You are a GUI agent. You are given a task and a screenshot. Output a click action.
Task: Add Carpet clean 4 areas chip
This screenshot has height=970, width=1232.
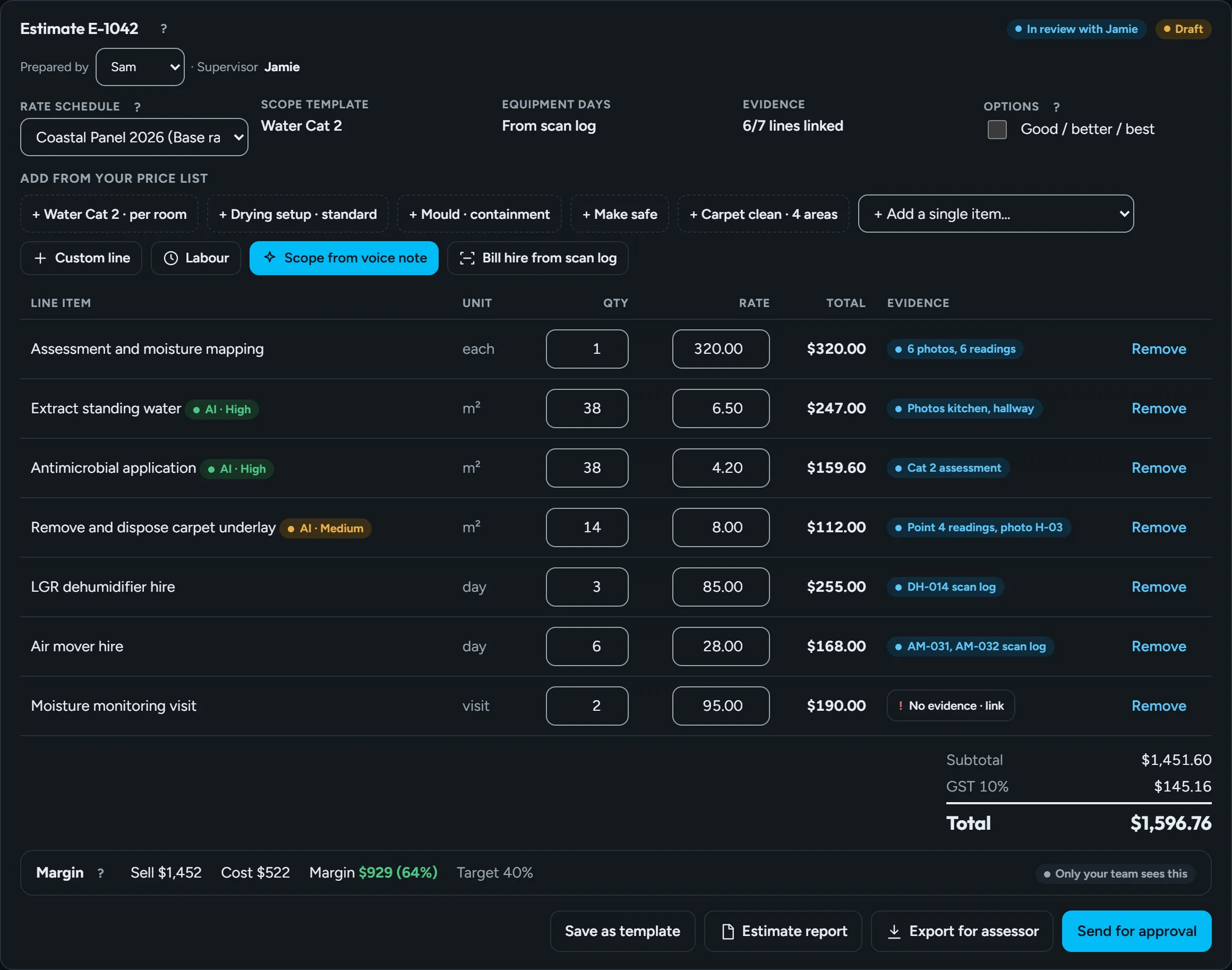[x=763, y=214]
